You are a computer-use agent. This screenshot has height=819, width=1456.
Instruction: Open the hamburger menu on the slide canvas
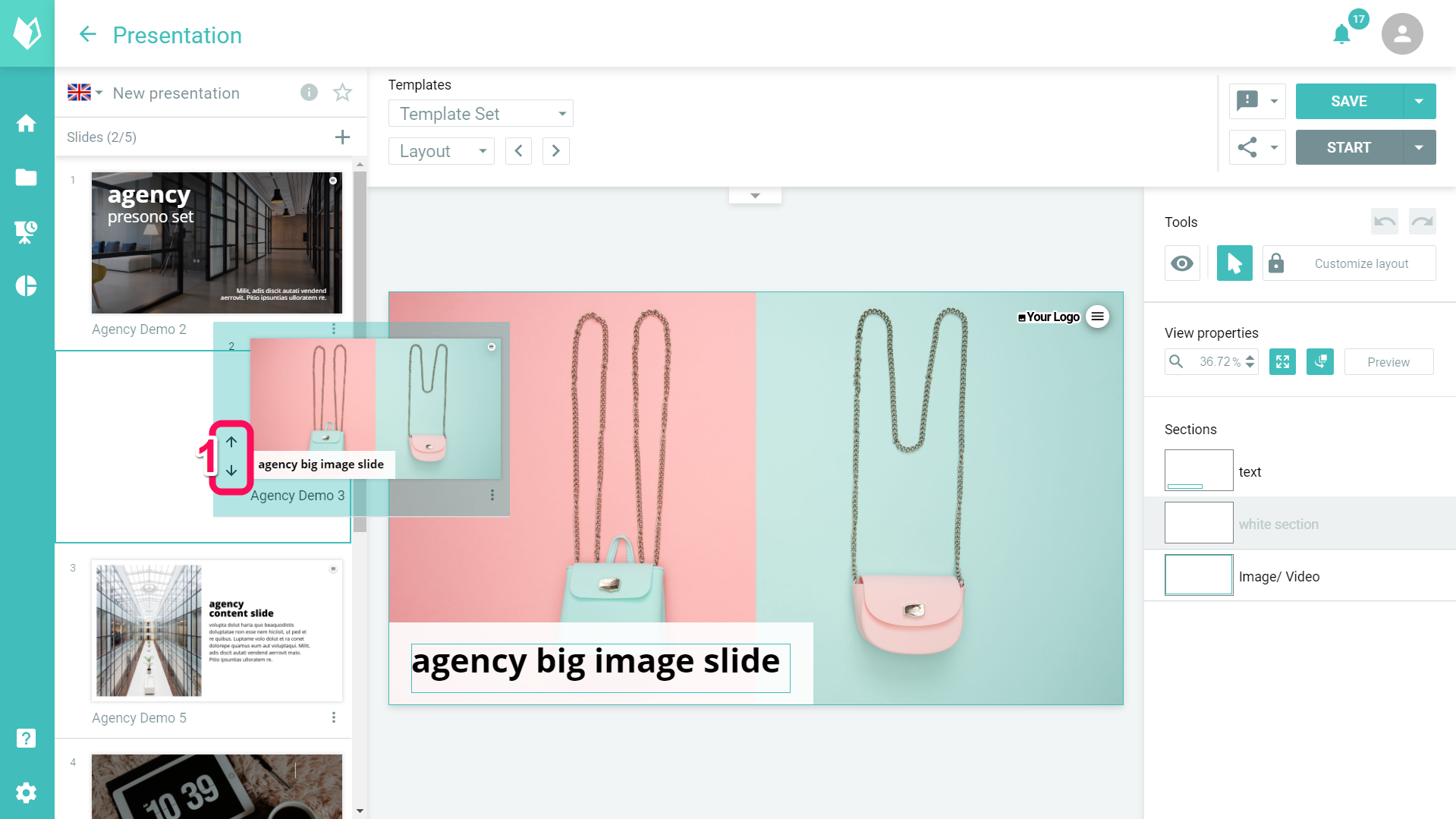pyautogui.click(x=1097, y=317)
